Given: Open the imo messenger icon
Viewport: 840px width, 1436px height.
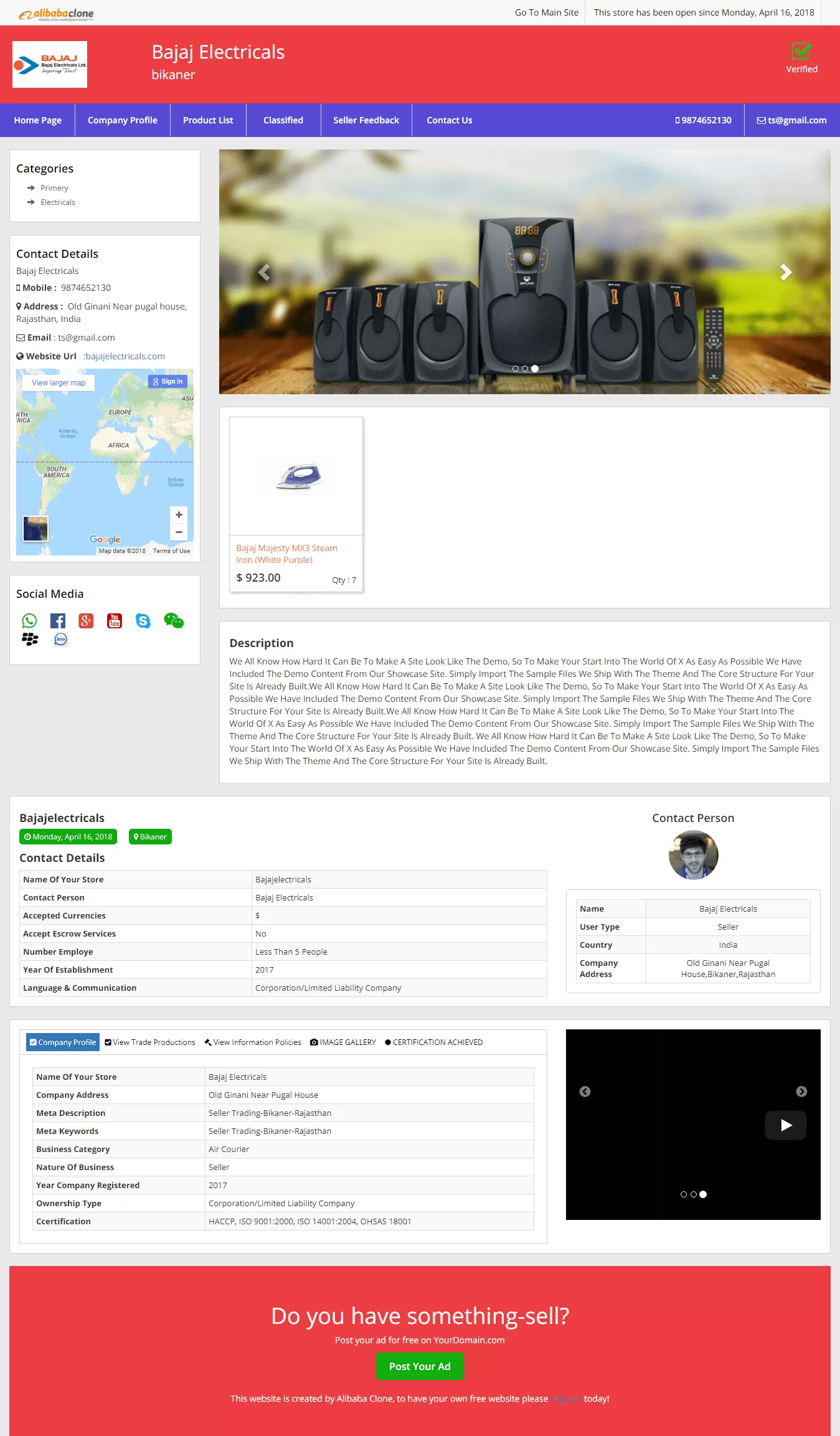Looking at the screenshot, I should 60,640.
